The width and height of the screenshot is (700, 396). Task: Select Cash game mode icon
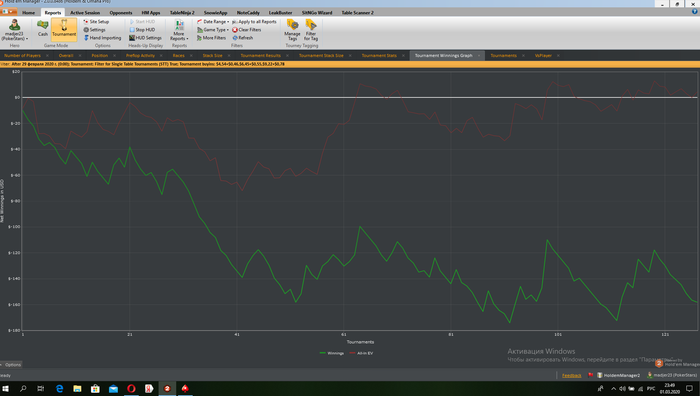(x=42, y=29)
